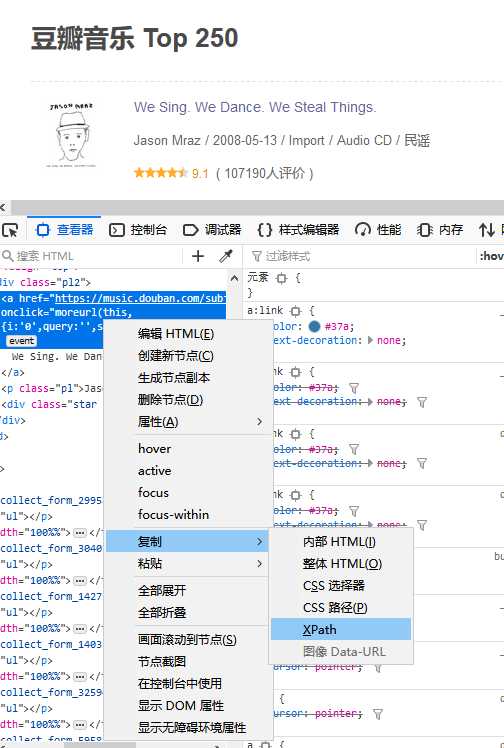Viewport: 504px width, 748px height.
Task: Click the blue #37a color swatch
Action: (x=314, y=327)
